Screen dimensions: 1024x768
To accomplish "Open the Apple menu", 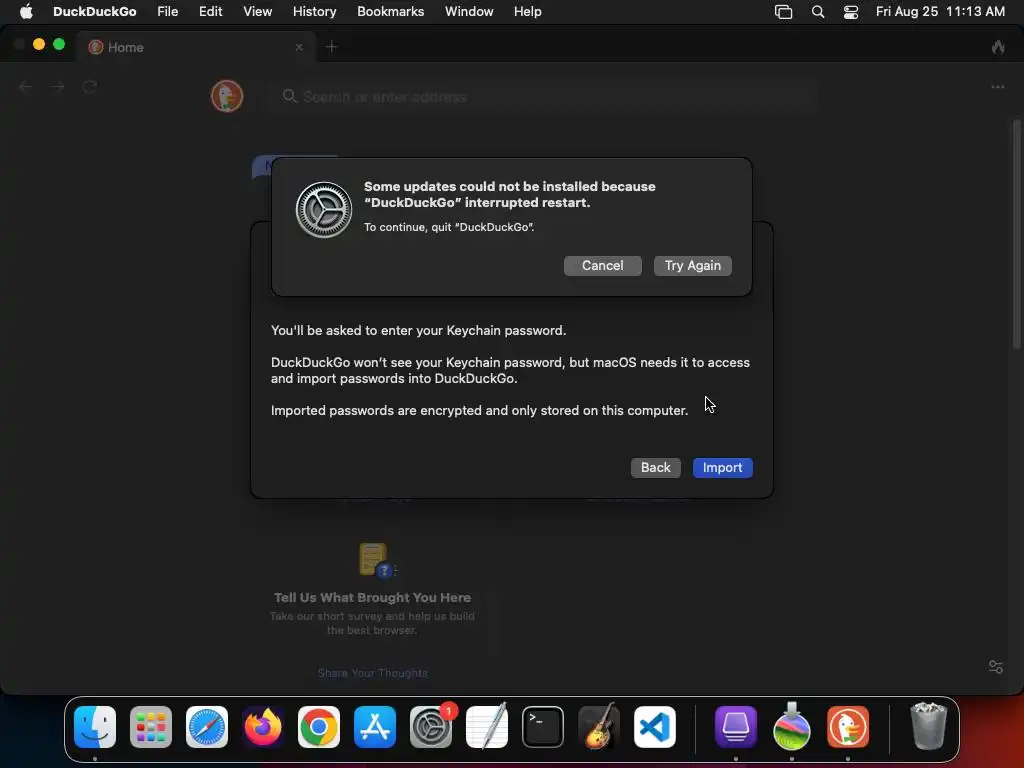I will pyautogui.click(x=26, y=12).
